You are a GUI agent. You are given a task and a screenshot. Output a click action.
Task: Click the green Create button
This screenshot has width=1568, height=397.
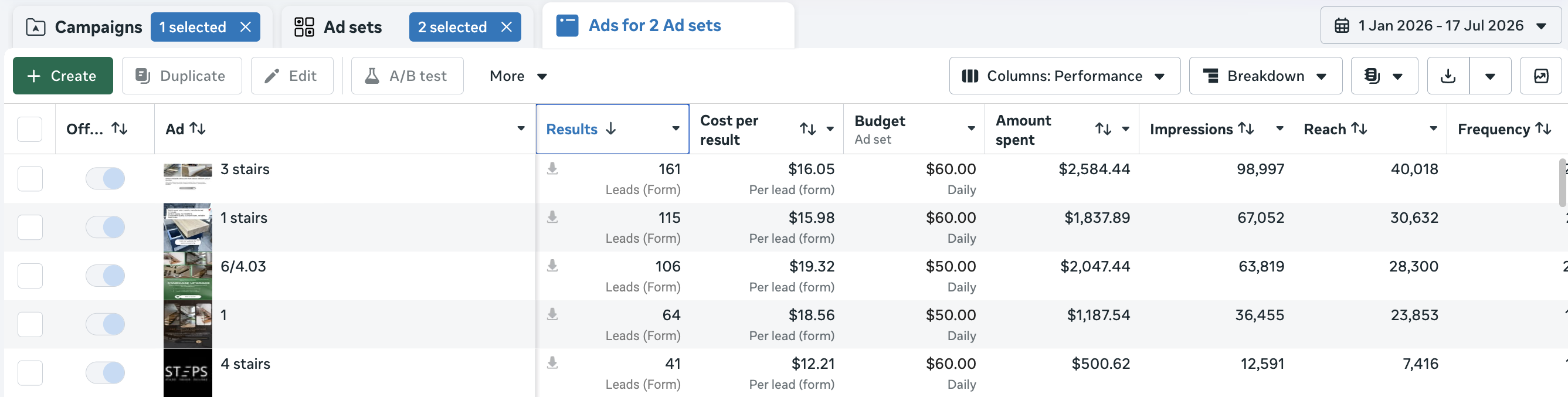pos(63,76)
